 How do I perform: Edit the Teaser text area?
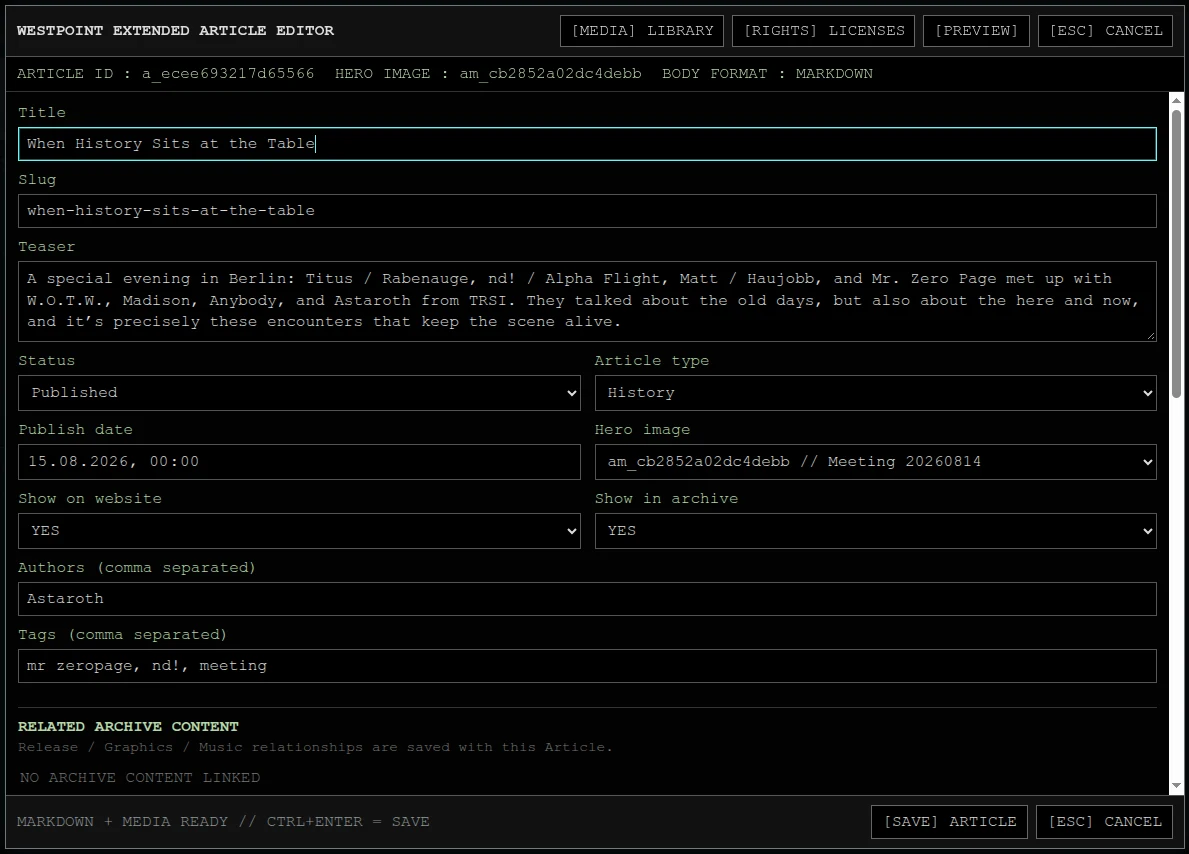click(587, 301)
